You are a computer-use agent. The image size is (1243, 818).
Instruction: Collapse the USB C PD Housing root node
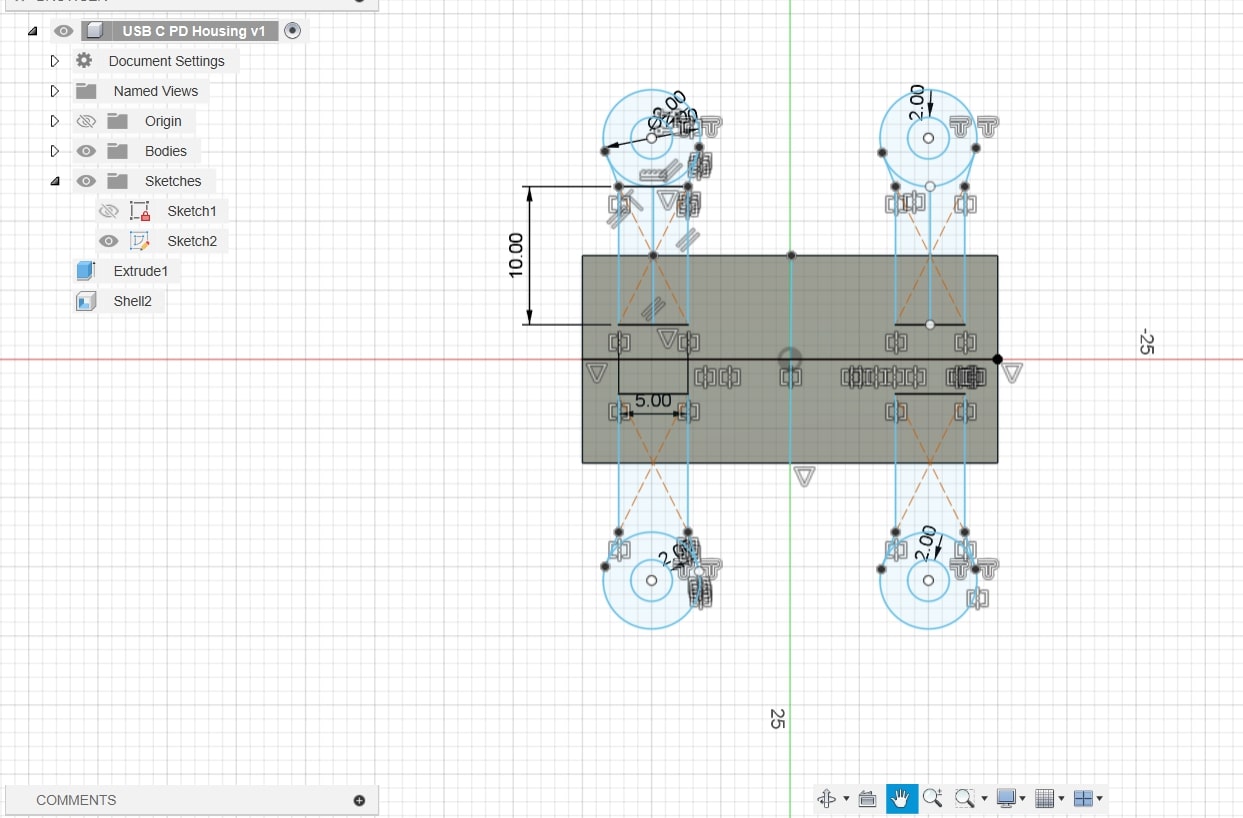33,31
